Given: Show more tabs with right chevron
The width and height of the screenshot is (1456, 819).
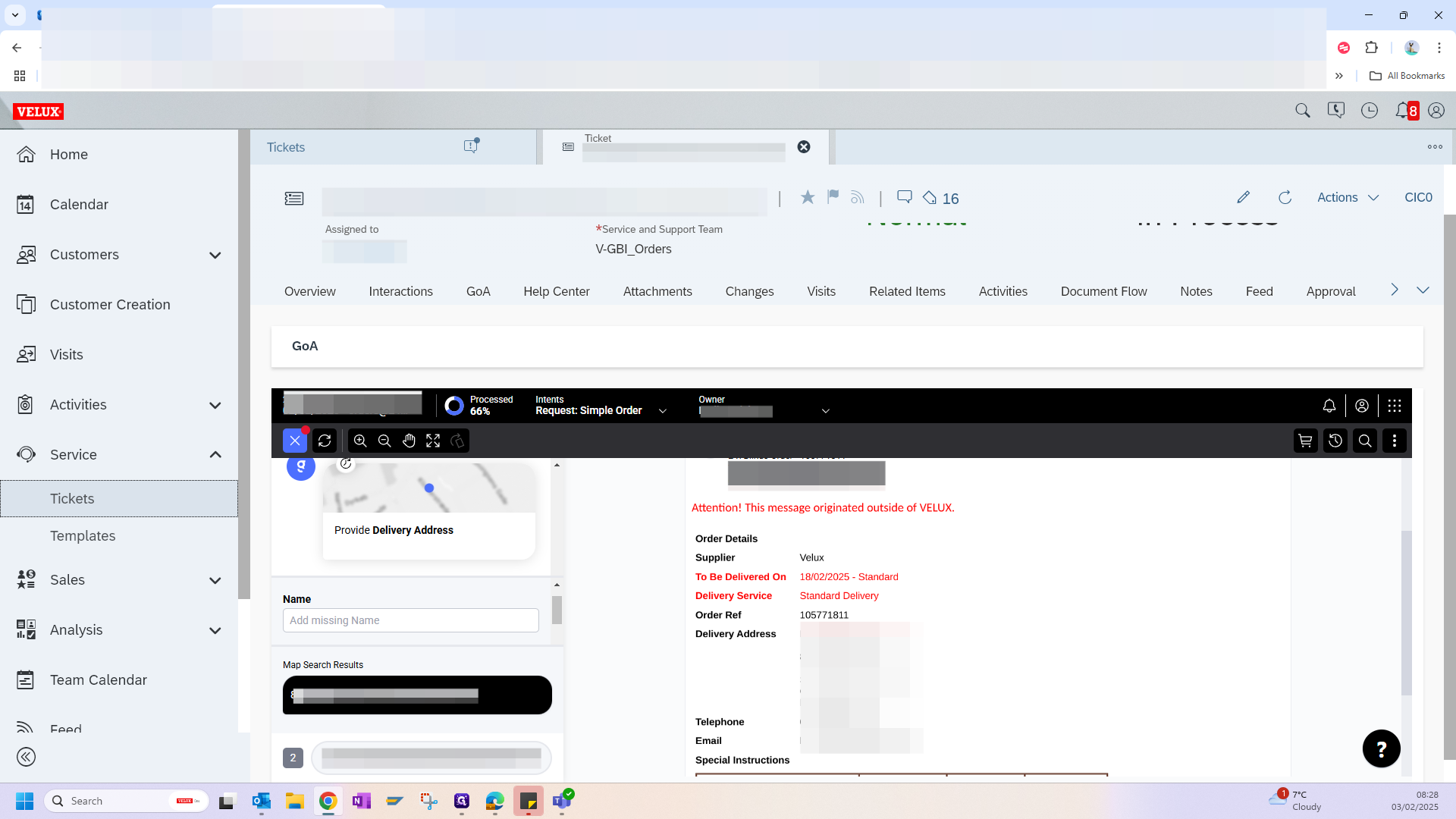Looking at the screenshot, I should point(1394,290).
